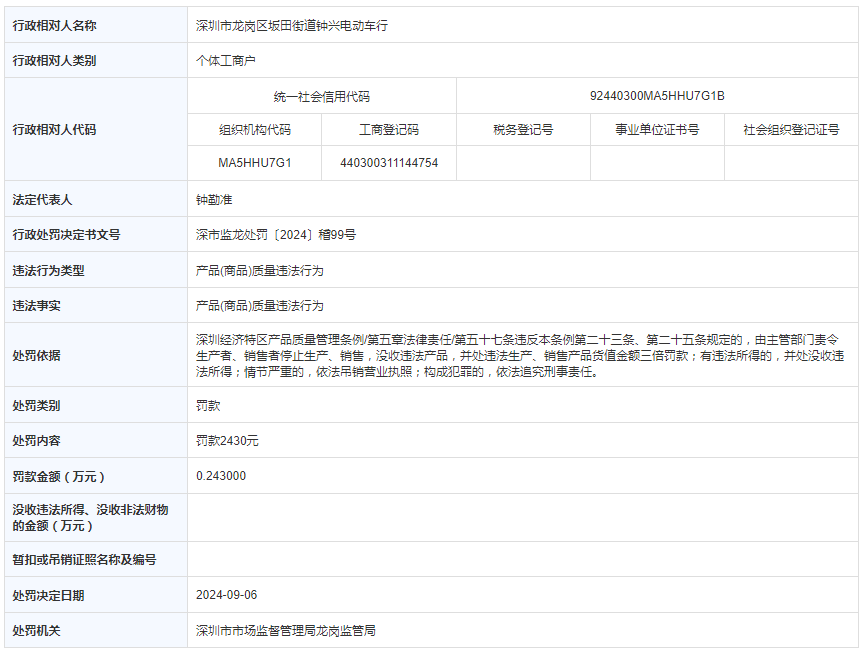Click the 处罚依据 legal basis paragraph

pos(520,356)
